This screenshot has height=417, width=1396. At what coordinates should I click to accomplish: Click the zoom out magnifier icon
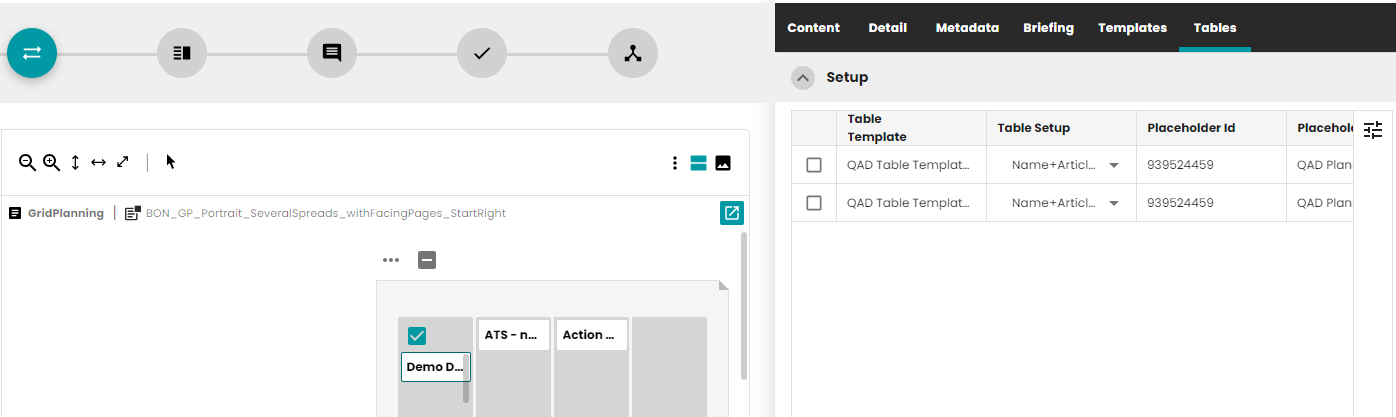tap(27, 162)
